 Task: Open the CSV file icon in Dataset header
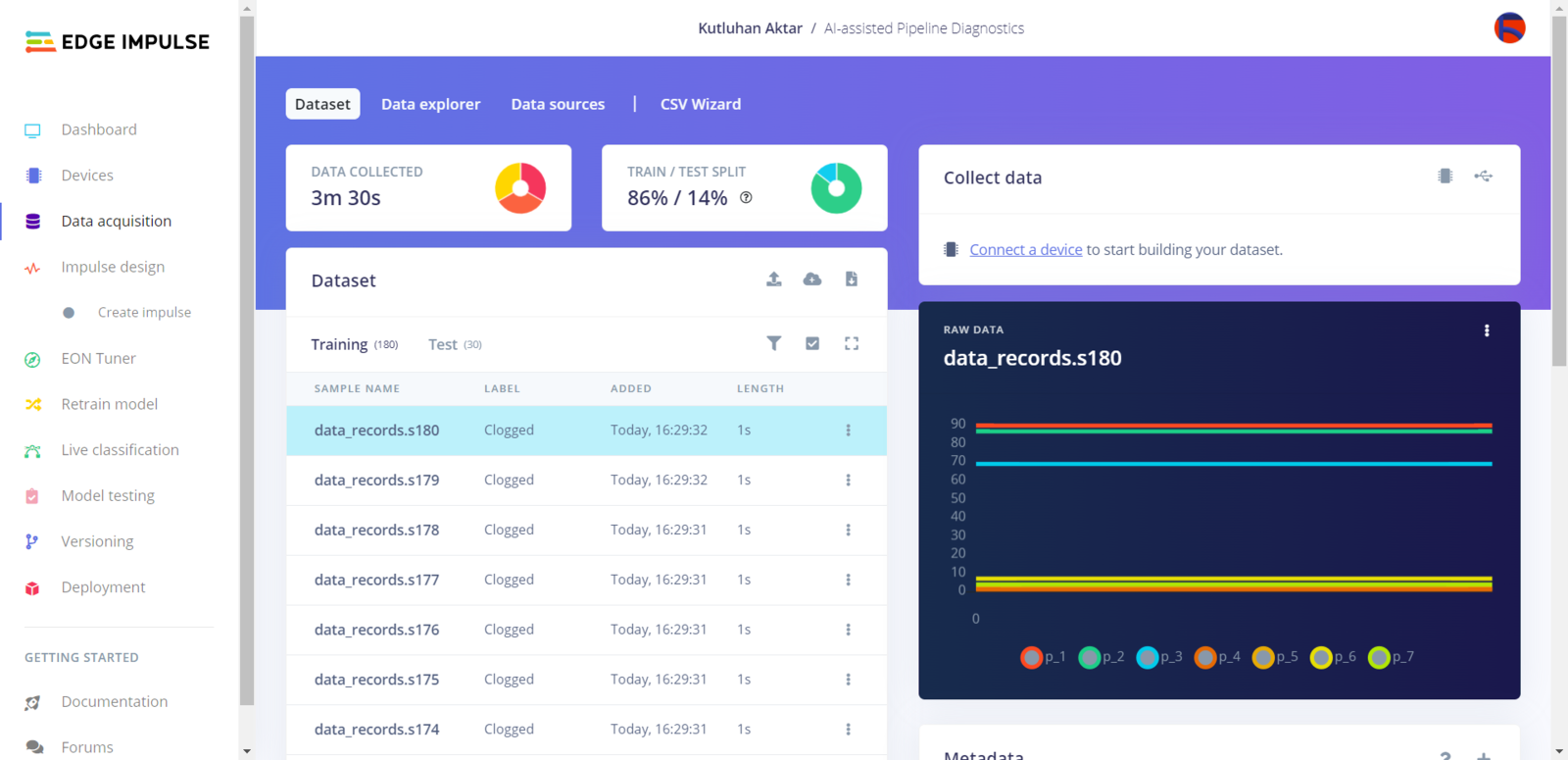click(852, 279)
